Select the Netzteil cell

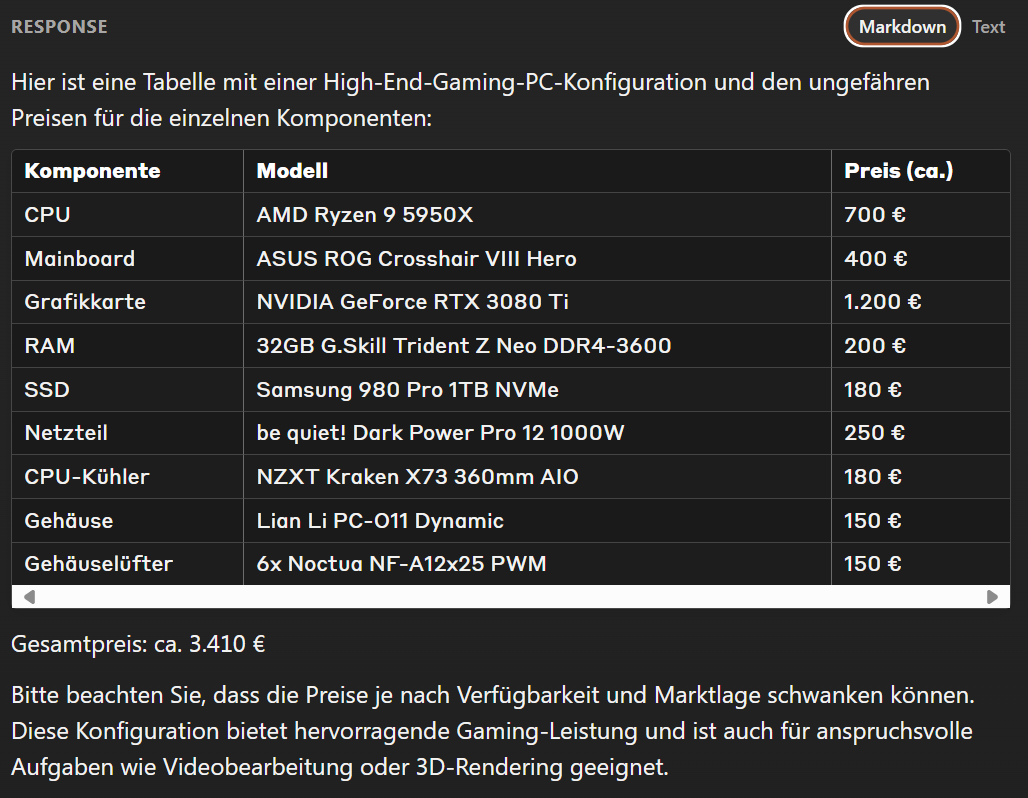tap(127, 433)
